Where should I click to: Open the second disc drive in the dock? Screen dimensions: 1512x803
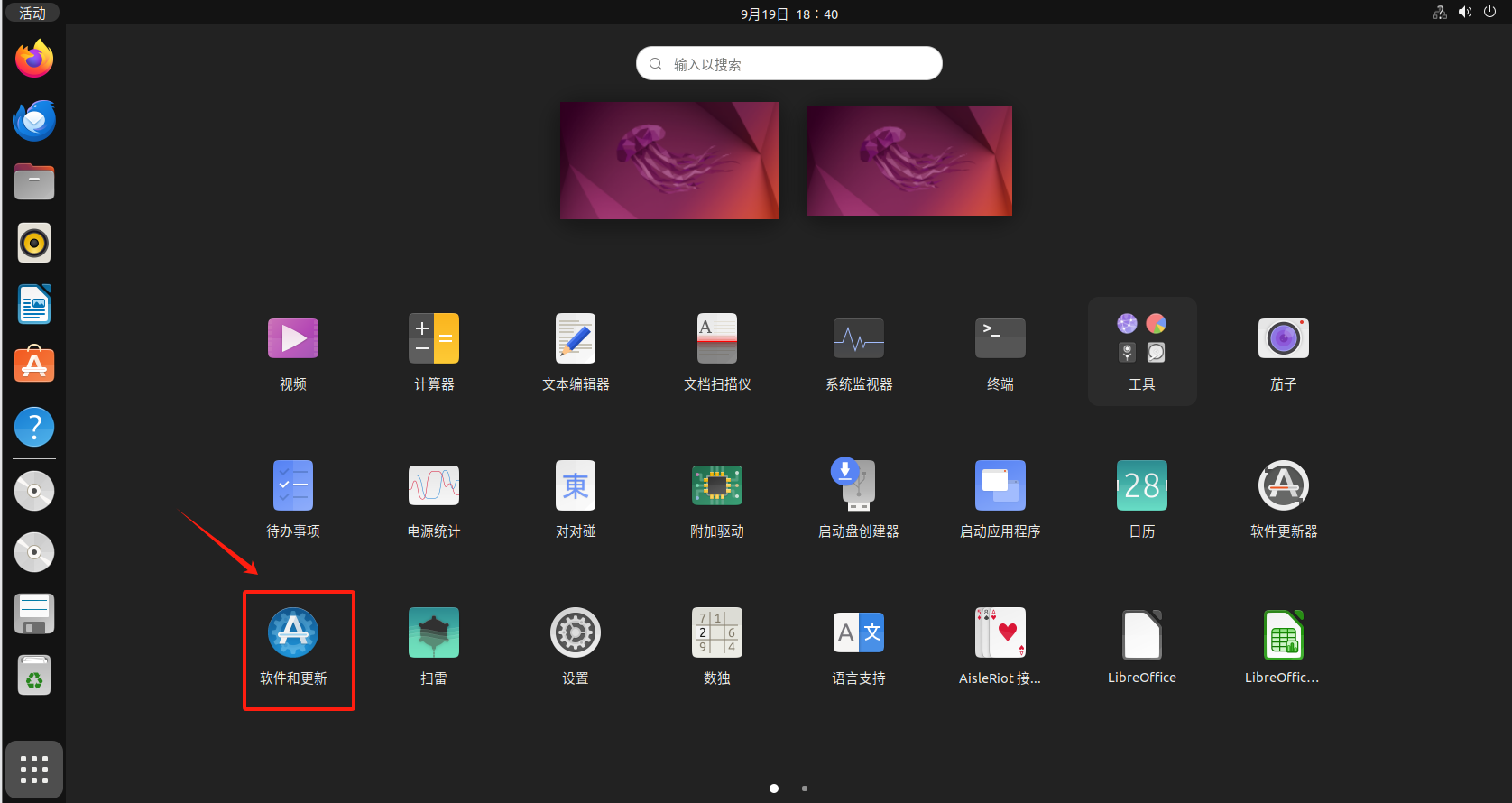click(34, 552)
